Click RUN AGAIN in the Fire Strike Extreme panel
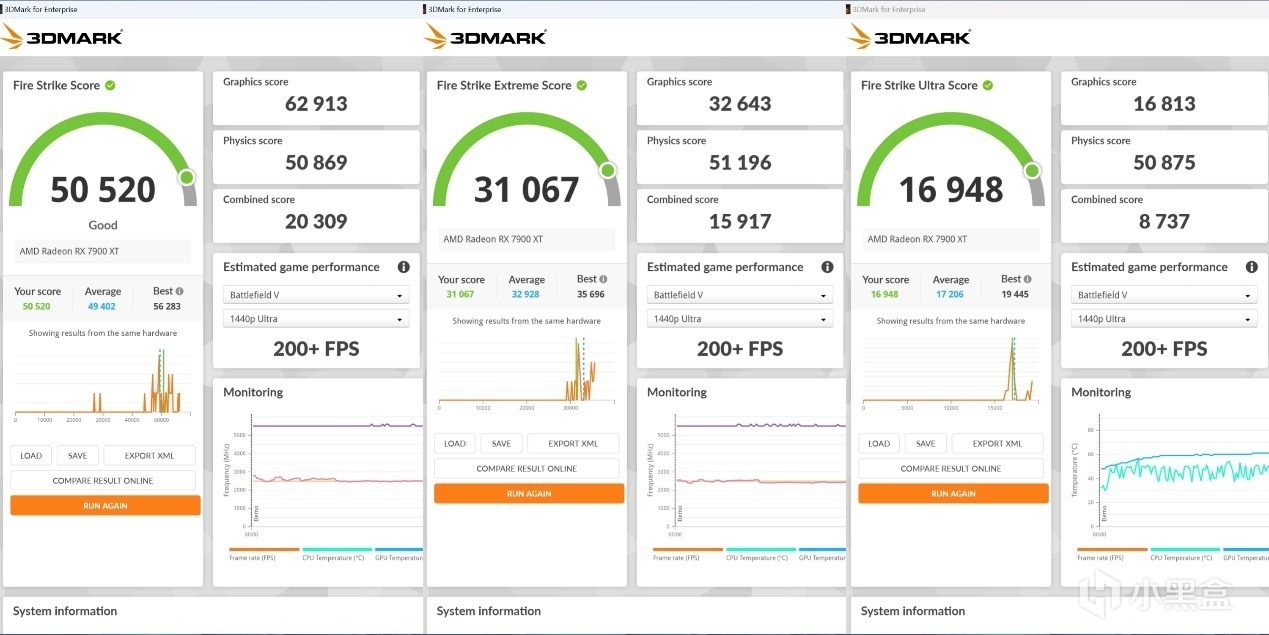The image size is (1269, 635). click(529, 494)
